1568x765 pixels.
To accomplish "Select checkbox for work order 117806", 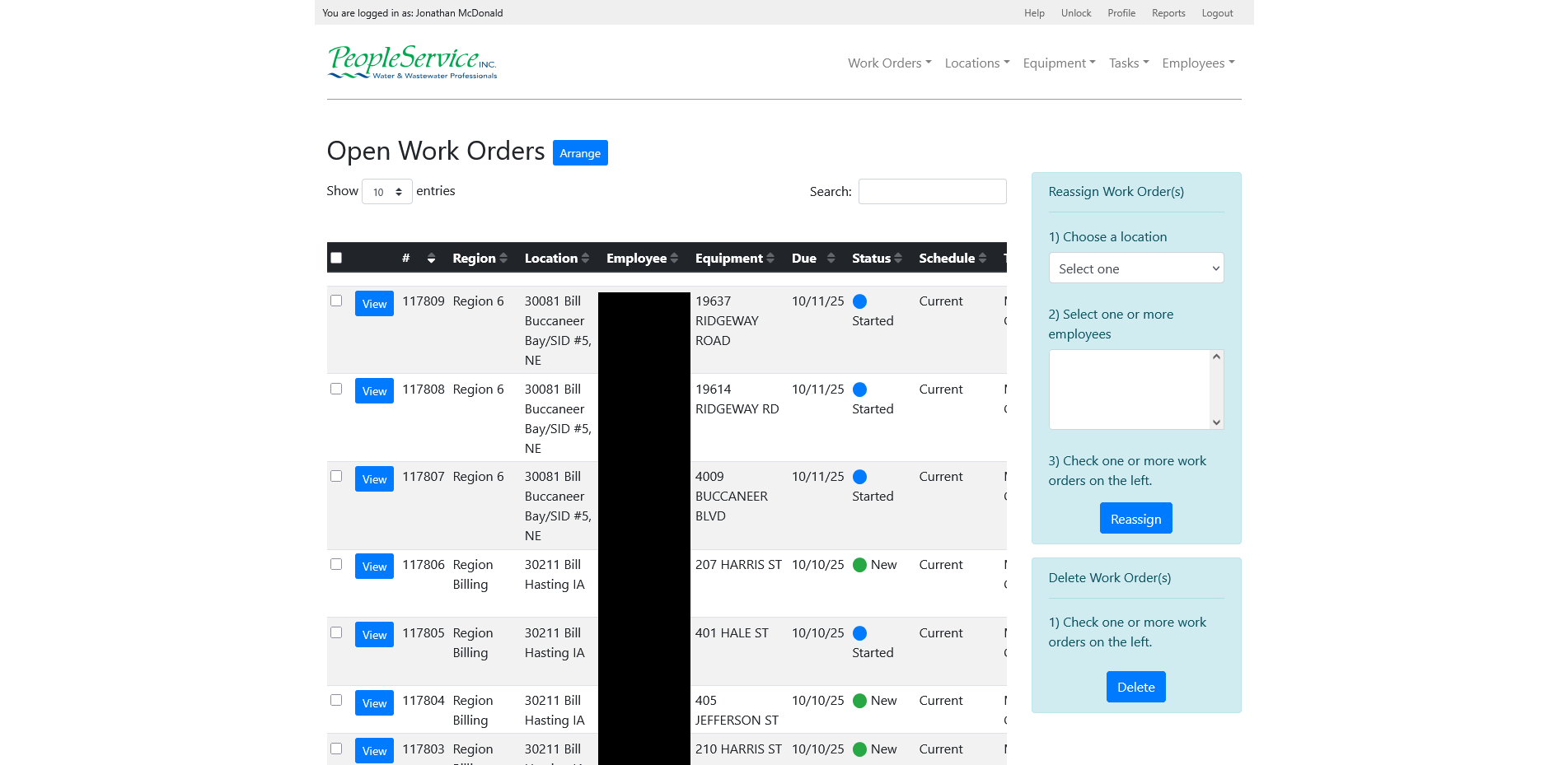I will (x=336, y=564).
